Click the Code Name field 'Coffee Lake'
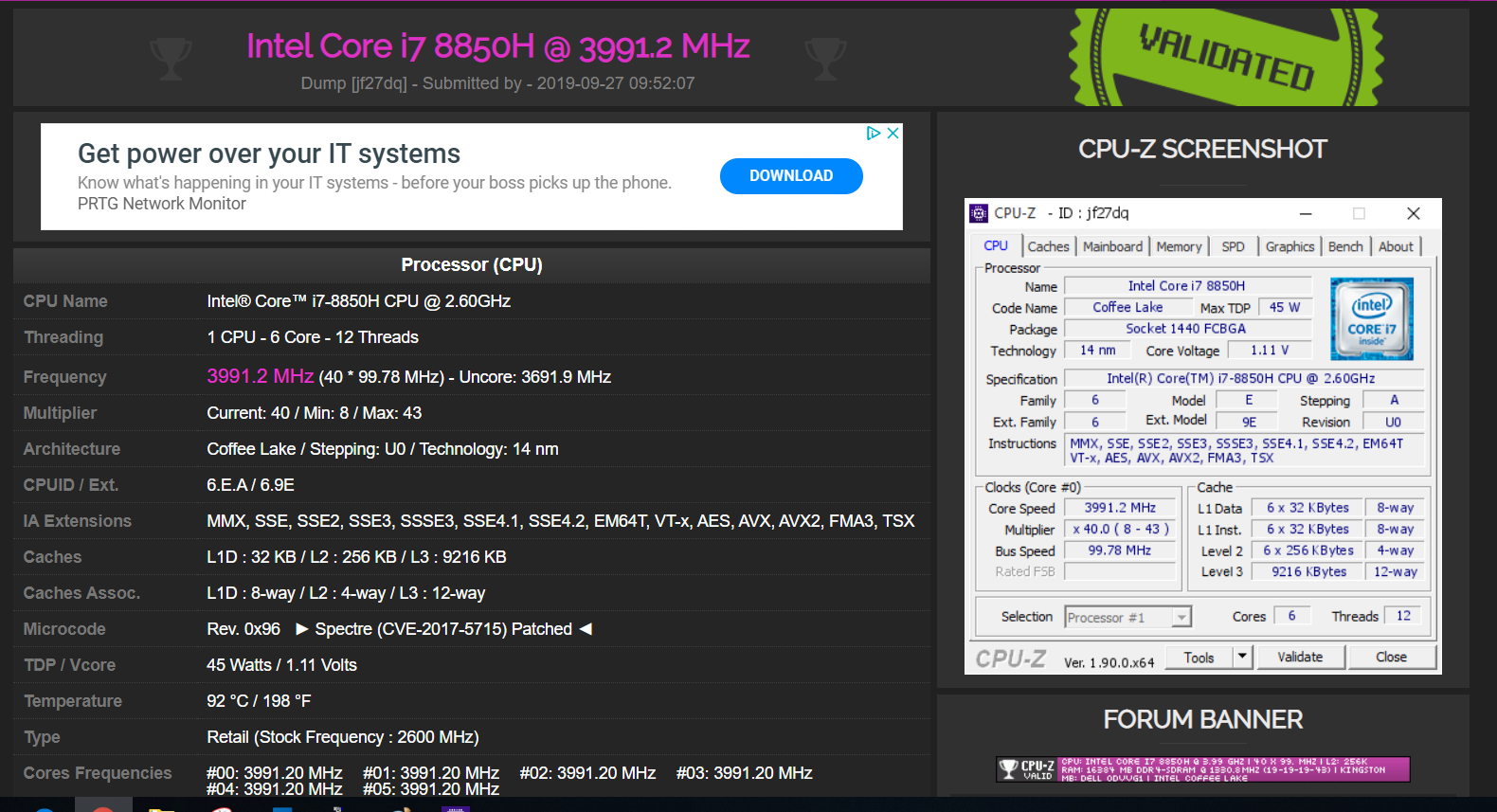Image resolution: width=1497 pixels, height=812 pixels. tap(1127, 308)
